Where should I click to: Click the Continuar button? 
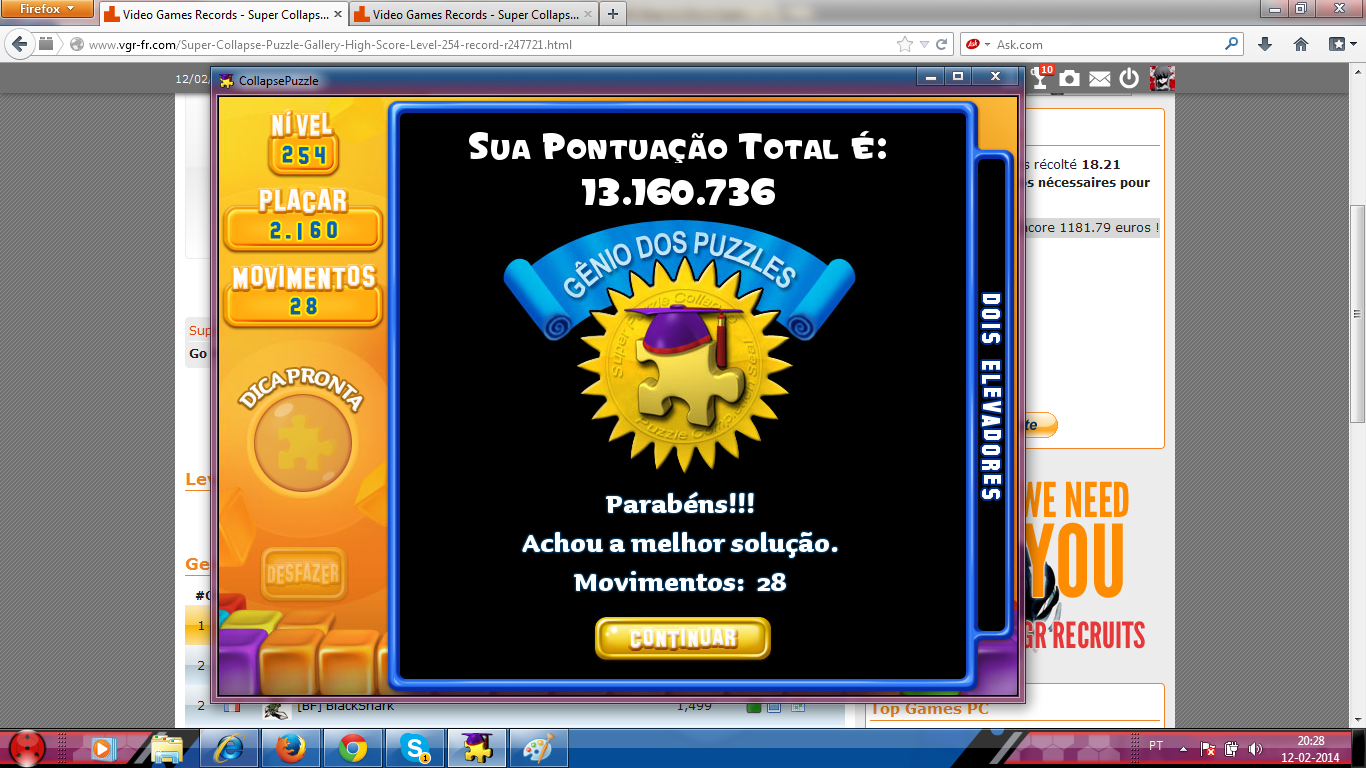point(683,638)
